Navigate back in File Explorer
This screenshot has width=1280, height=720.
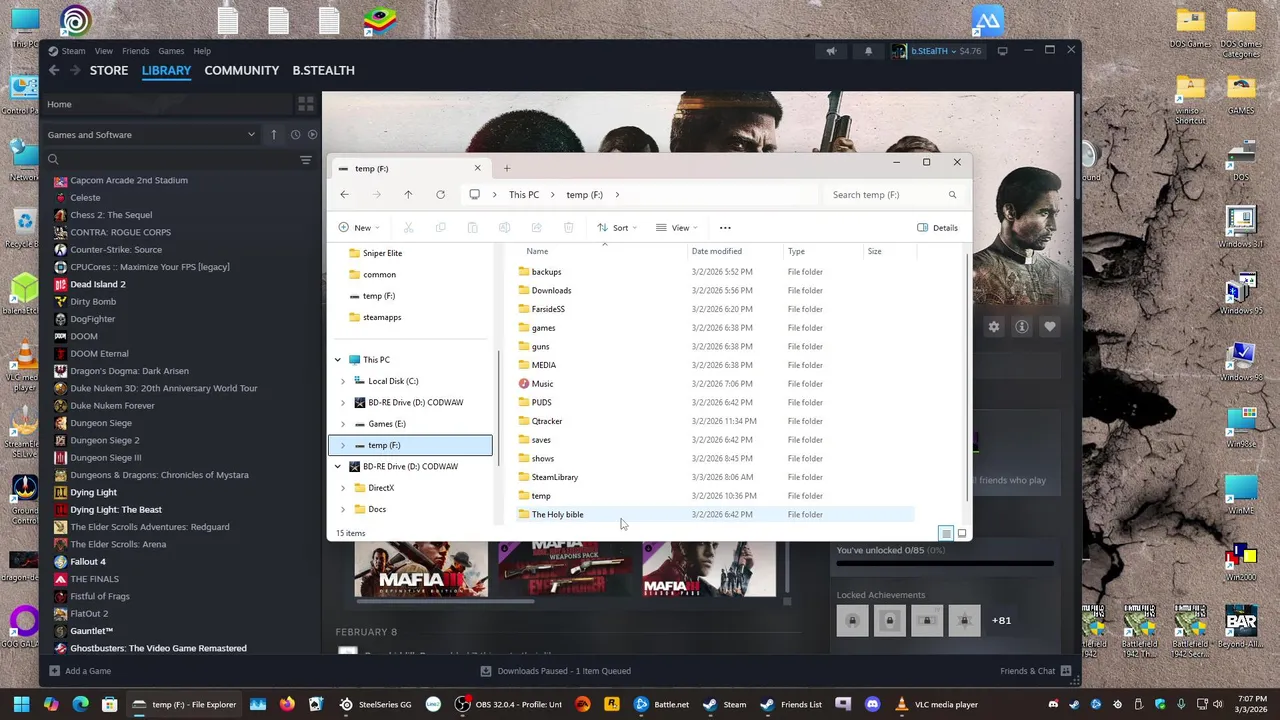tap(344, 195)
